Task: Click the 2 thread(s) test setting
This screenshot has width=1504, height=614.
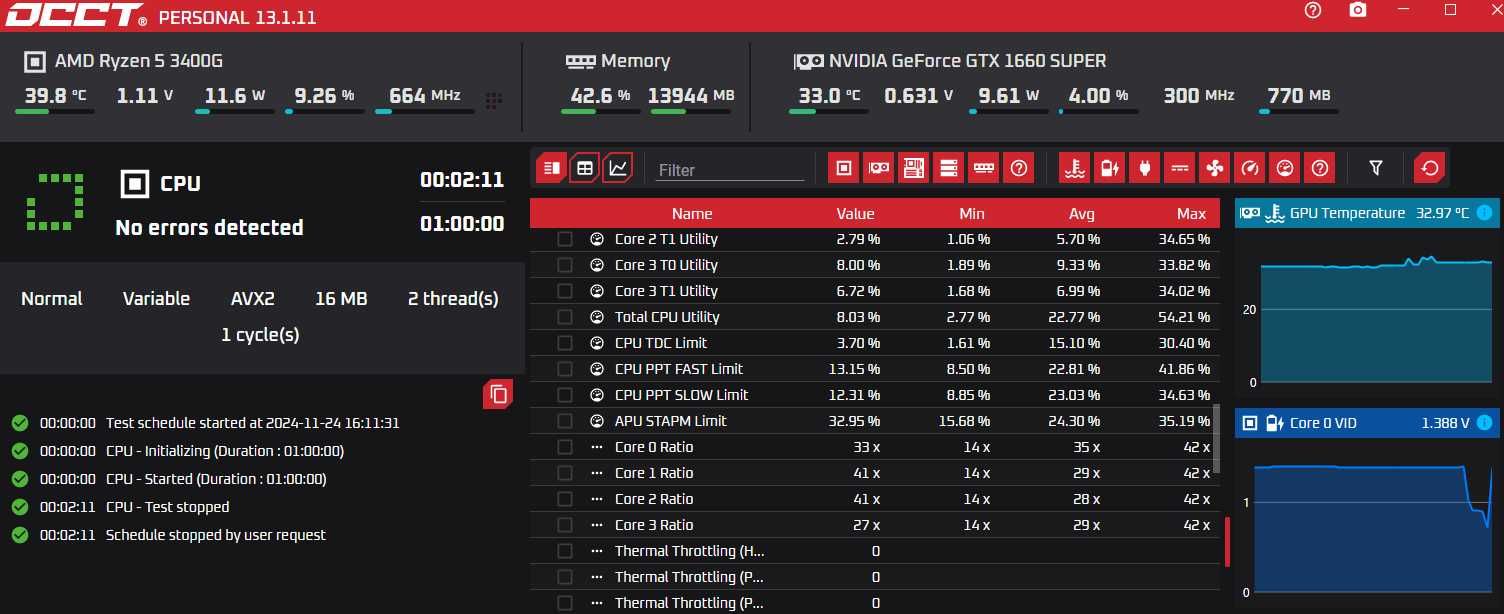Action: click(453, 299)
